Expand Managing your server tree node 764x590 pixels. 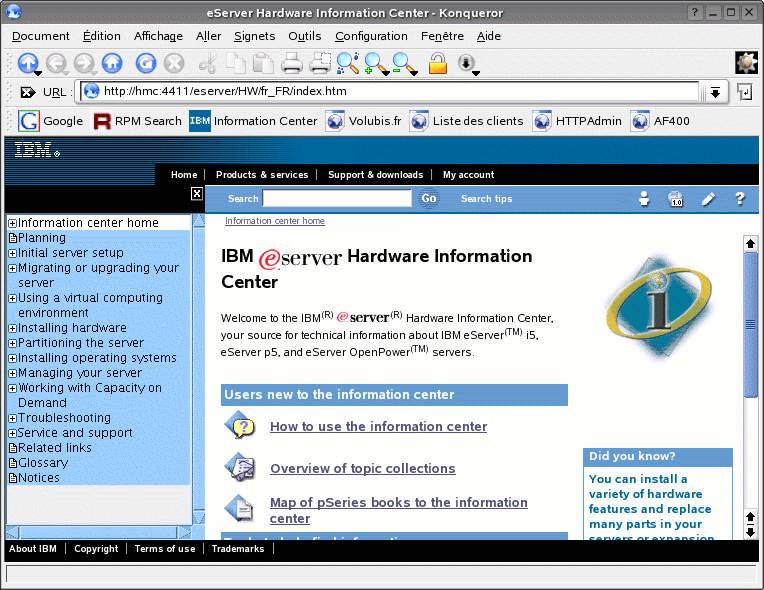[13, 374]
